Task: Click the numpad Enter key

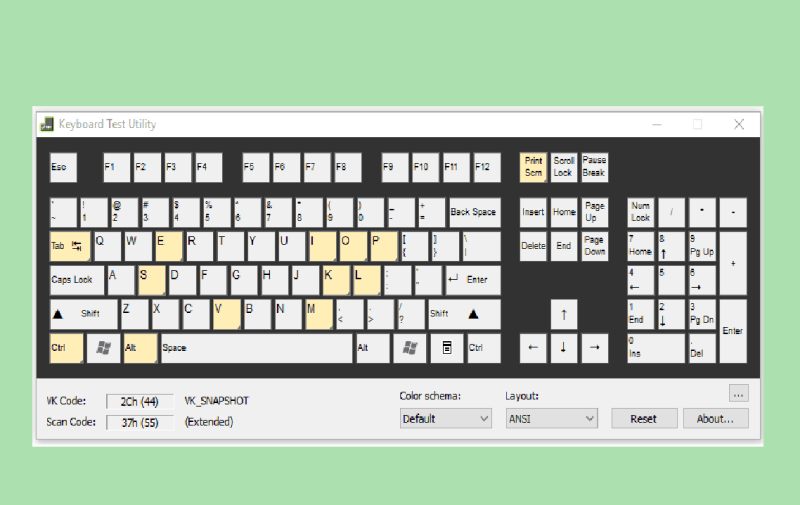Action: coord(733,331)
